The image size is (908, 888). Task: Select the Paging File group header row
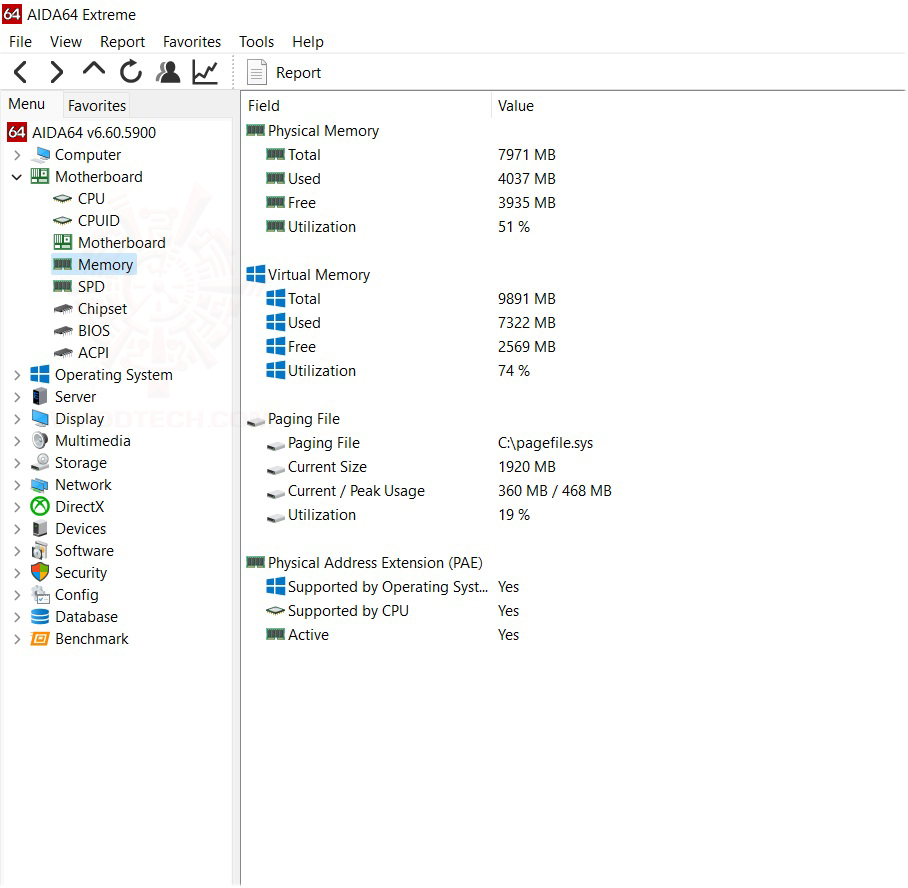[x=303, y=419]
